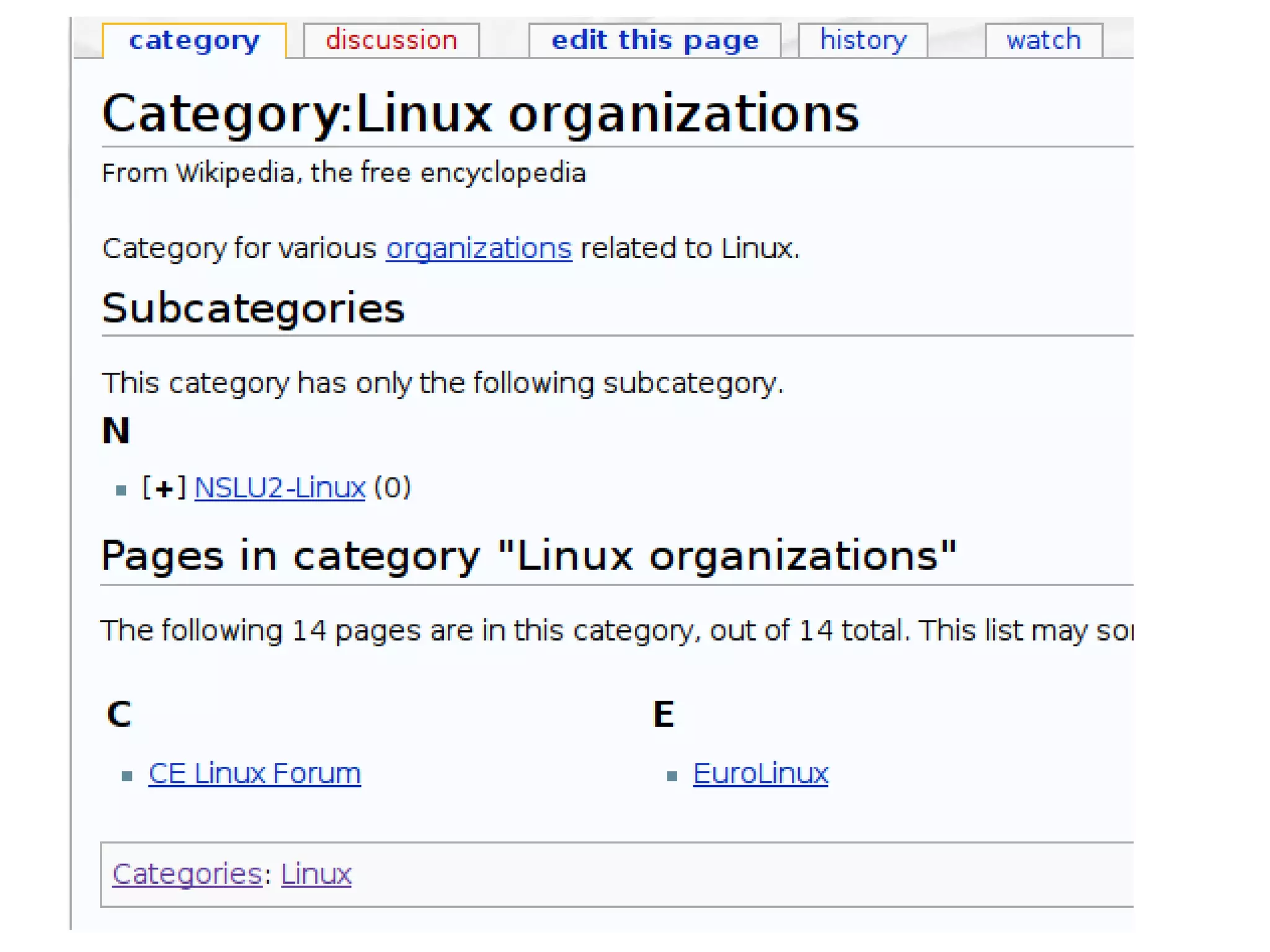Click the line beginning The following 14 pages
The image size is (1270, 952).
tap(617, 631)
